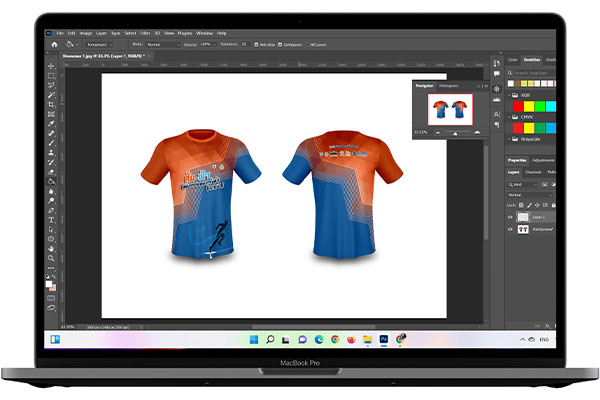The height and width of the screenshot is (400, 600).
Task: Open the blending Mode Normal dropdown in options bar
Action: pyautogui.click(x=163, y=45)
